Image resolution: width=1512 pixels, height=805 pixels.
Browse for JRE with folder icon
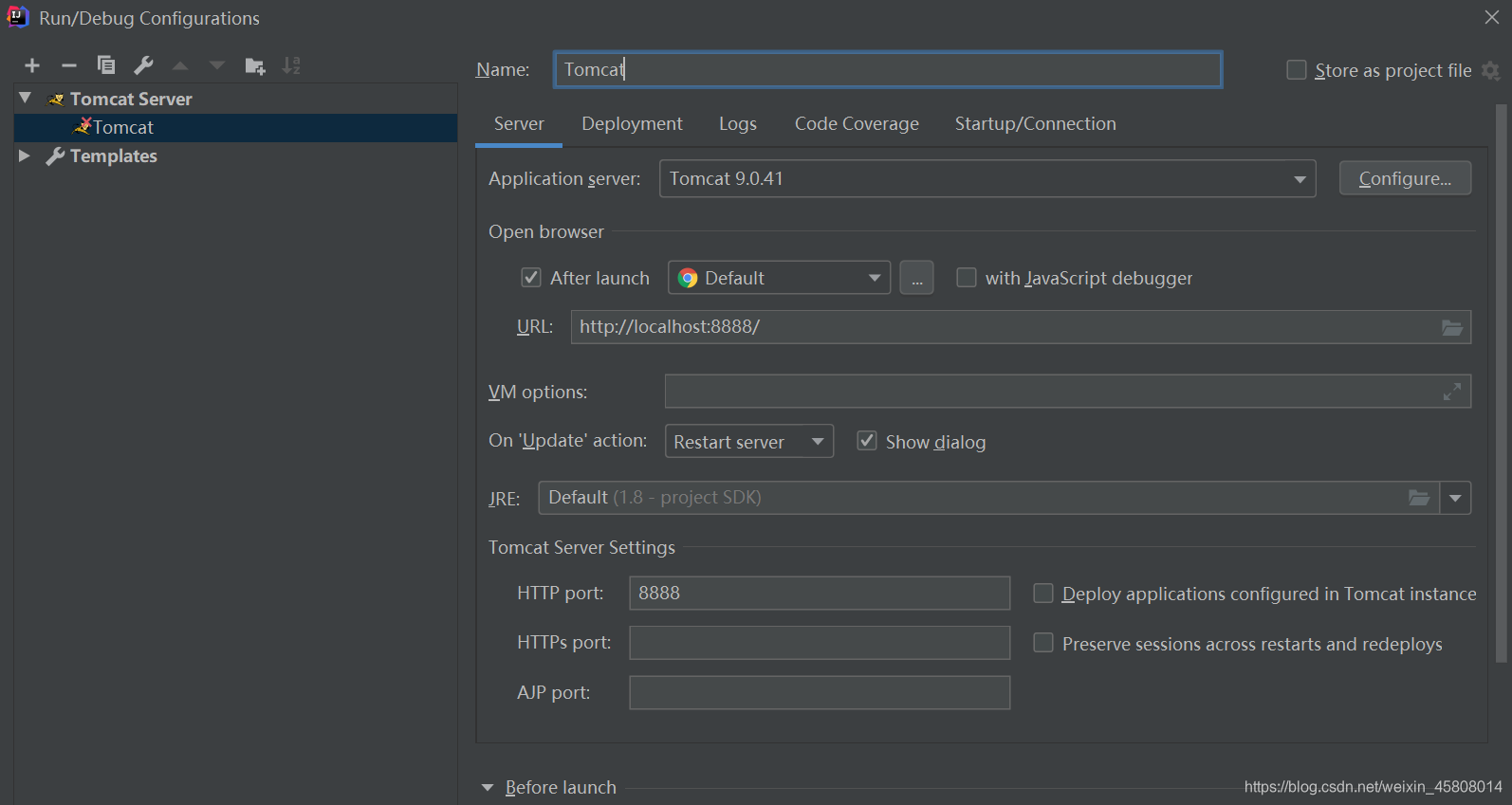click(1418, 498)
